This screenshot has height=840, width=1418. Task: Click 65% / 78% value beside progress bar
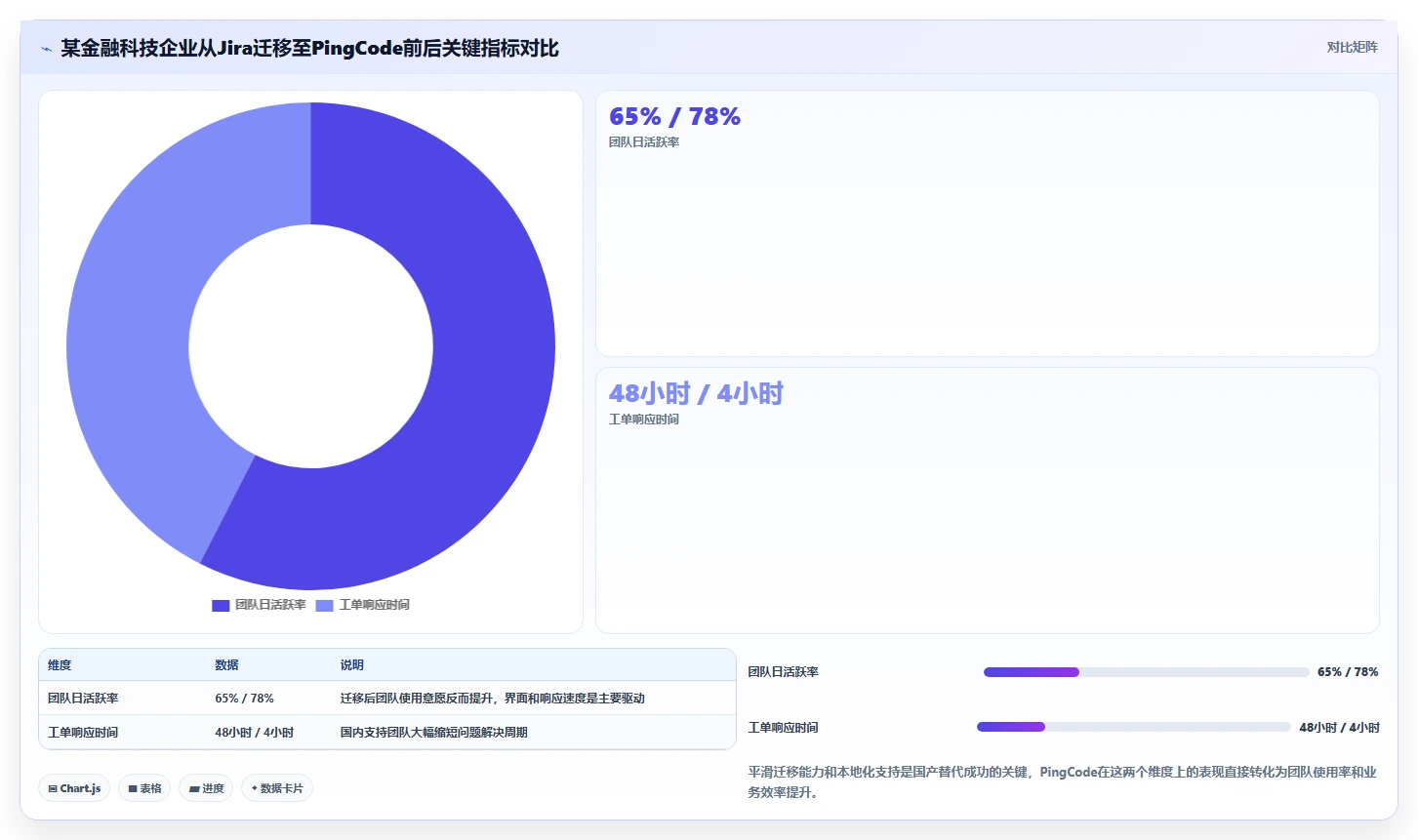[1348, 672]
